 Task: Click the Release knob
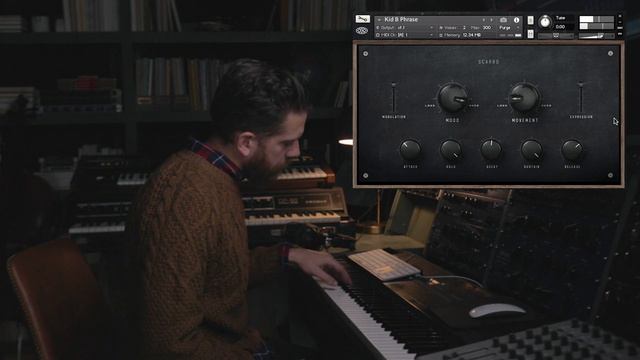[572, 150]
